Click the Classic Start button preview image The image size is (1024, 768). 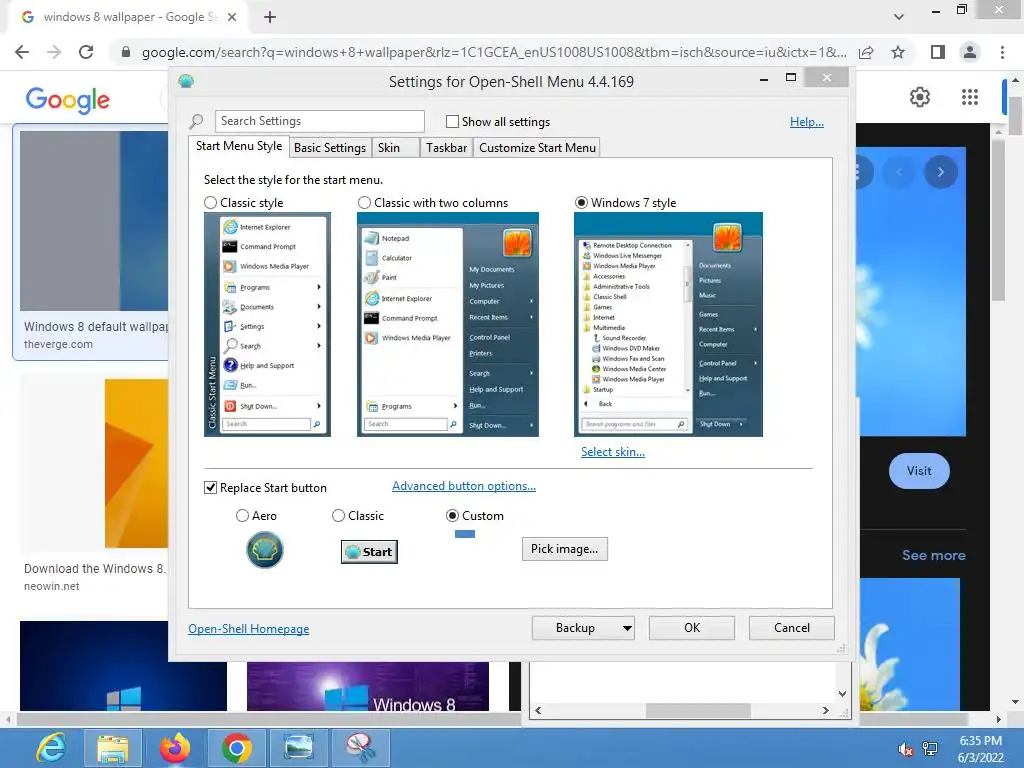pyautogui.click(x=369, y=552)
